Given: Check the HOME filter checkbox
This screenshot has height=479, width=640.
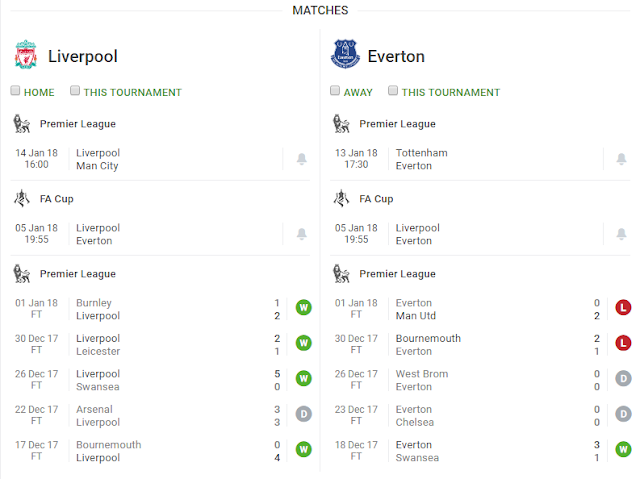Looking at the screenshot, I should [x=15, y=90].
